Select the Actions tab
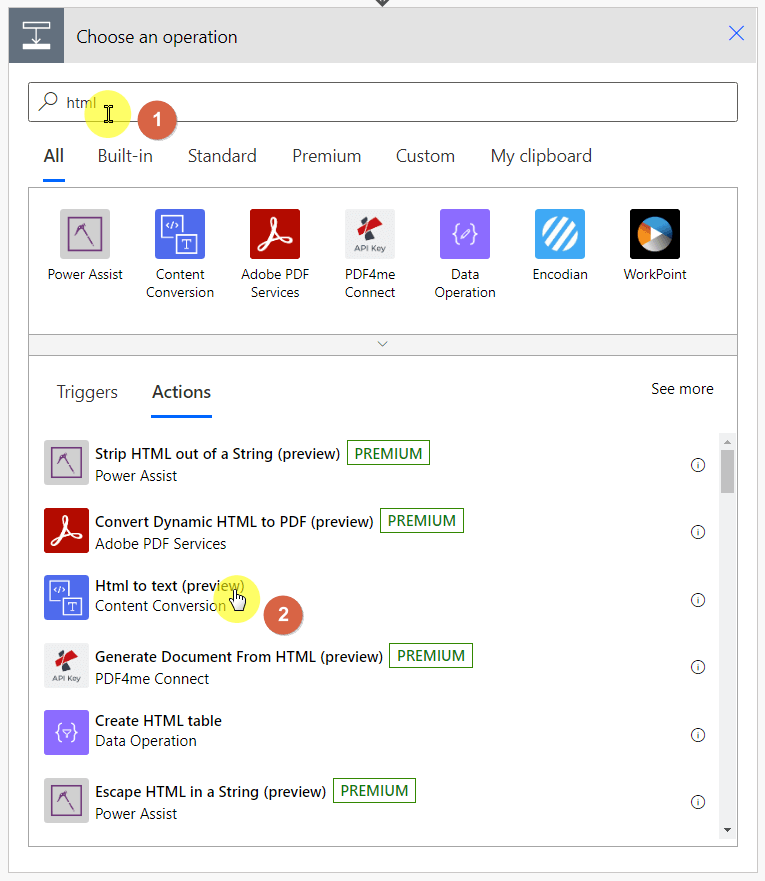 [x=181, y=392]
